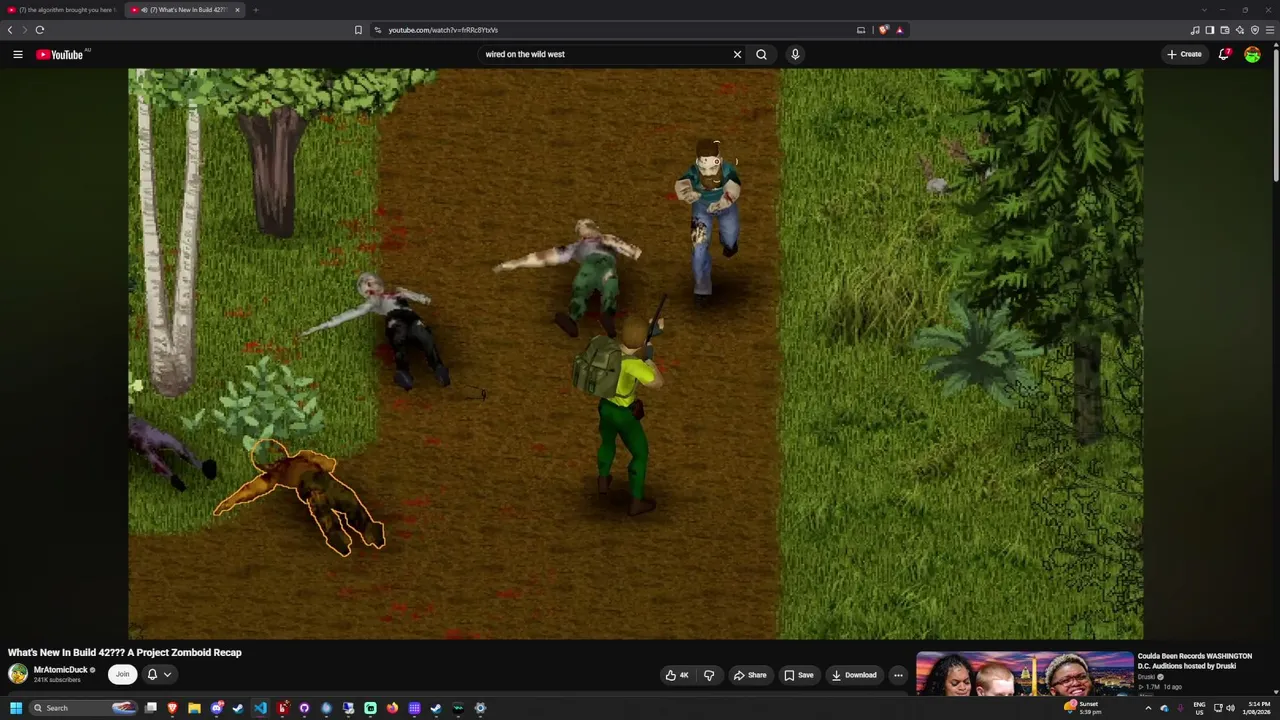Save the video to a playlist
The image size is (1280, 720).
[798, 675]
